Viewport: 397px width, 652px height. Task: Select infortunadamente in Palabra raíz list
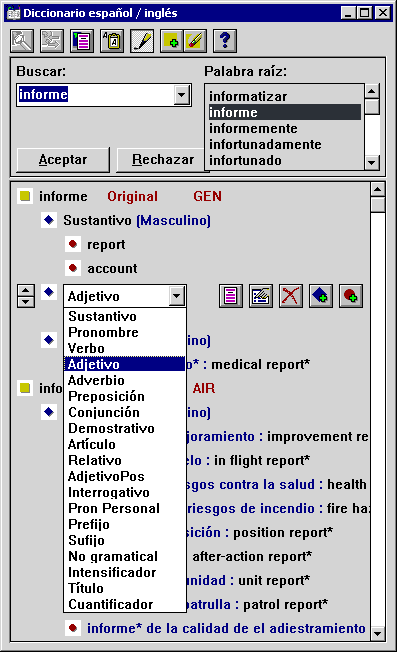pyautogui.click(x=285, y=144)
